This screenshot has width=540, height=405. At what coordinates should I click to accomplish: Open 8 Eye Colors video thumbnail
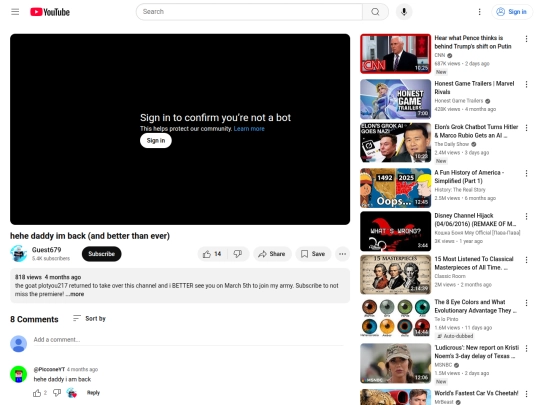(x=395, y=318)
